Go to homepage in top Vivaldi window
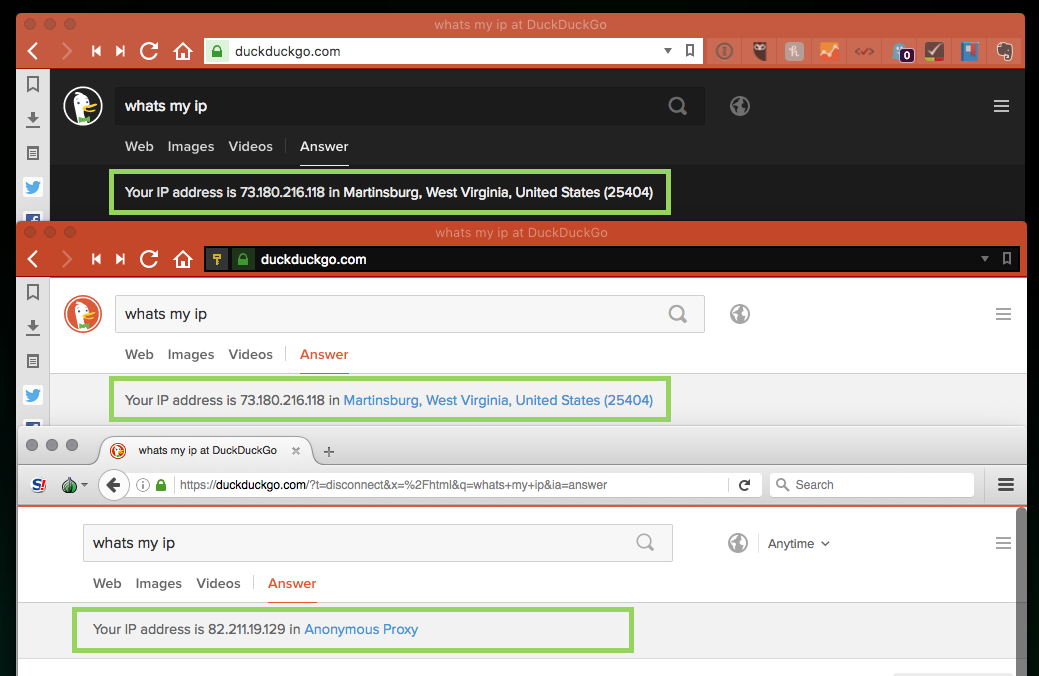The width and height of the screenshot is (1039, 676). click(x=183, y=51)
